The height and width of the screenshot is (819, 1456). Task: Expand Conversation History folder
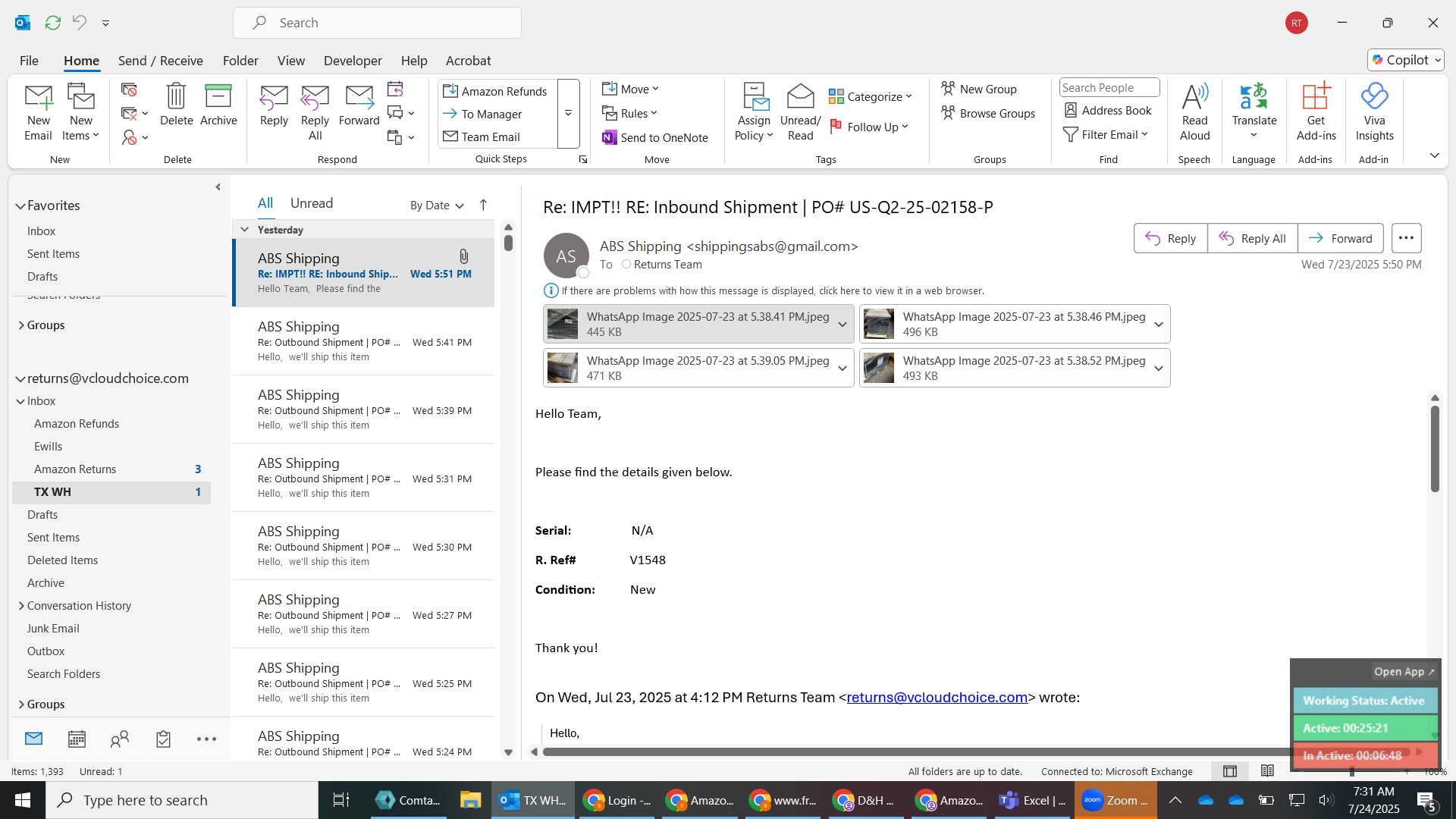click(x=21, y=605)
